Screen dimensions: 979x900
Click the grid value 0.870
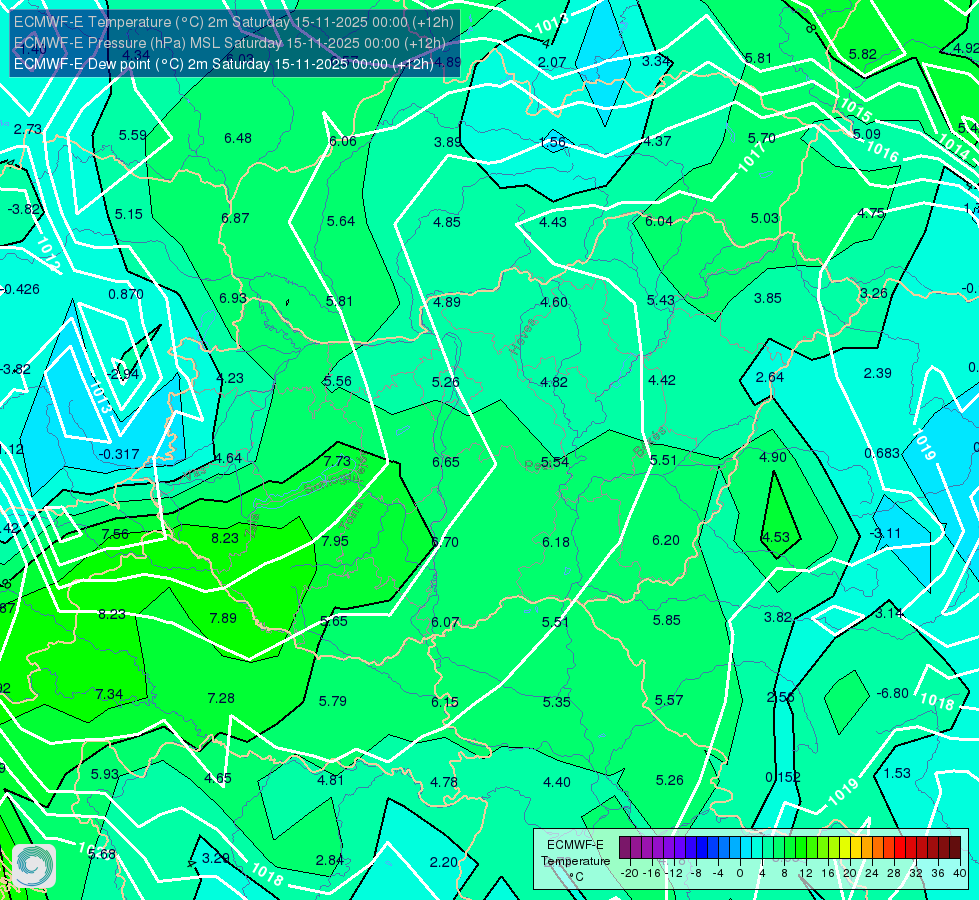click(x=126, y=294)
